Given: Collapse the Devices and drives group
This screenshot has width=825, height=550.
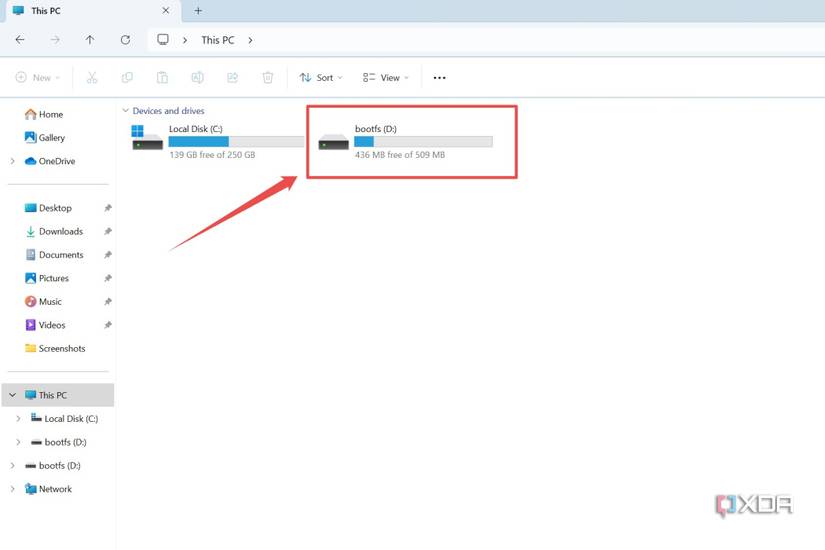Looking at the screenshot, I should pos(125,111).
